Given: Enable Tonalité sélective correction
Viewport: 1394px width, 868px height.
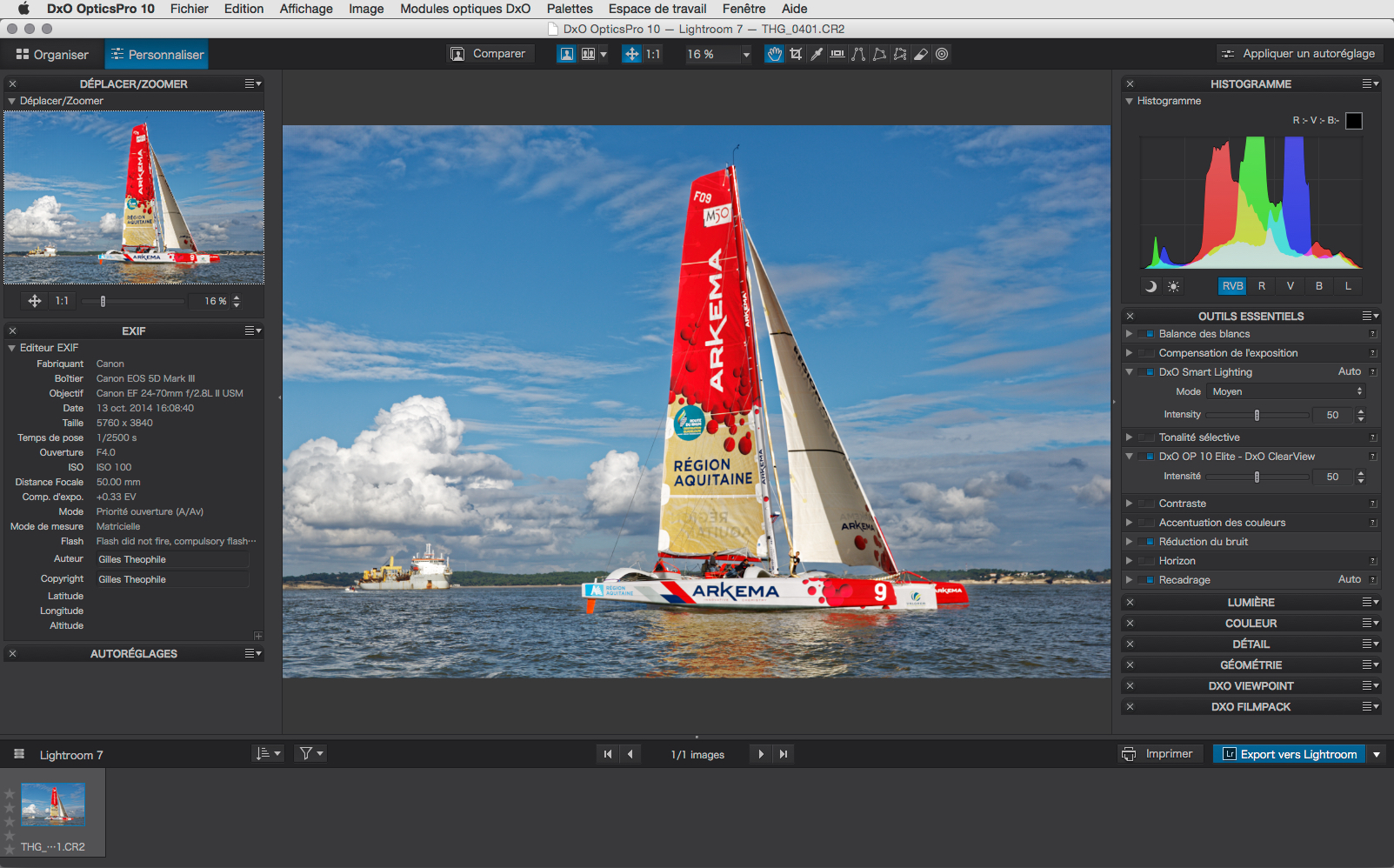Looking at the screenshot, I should click(1148, 437).
